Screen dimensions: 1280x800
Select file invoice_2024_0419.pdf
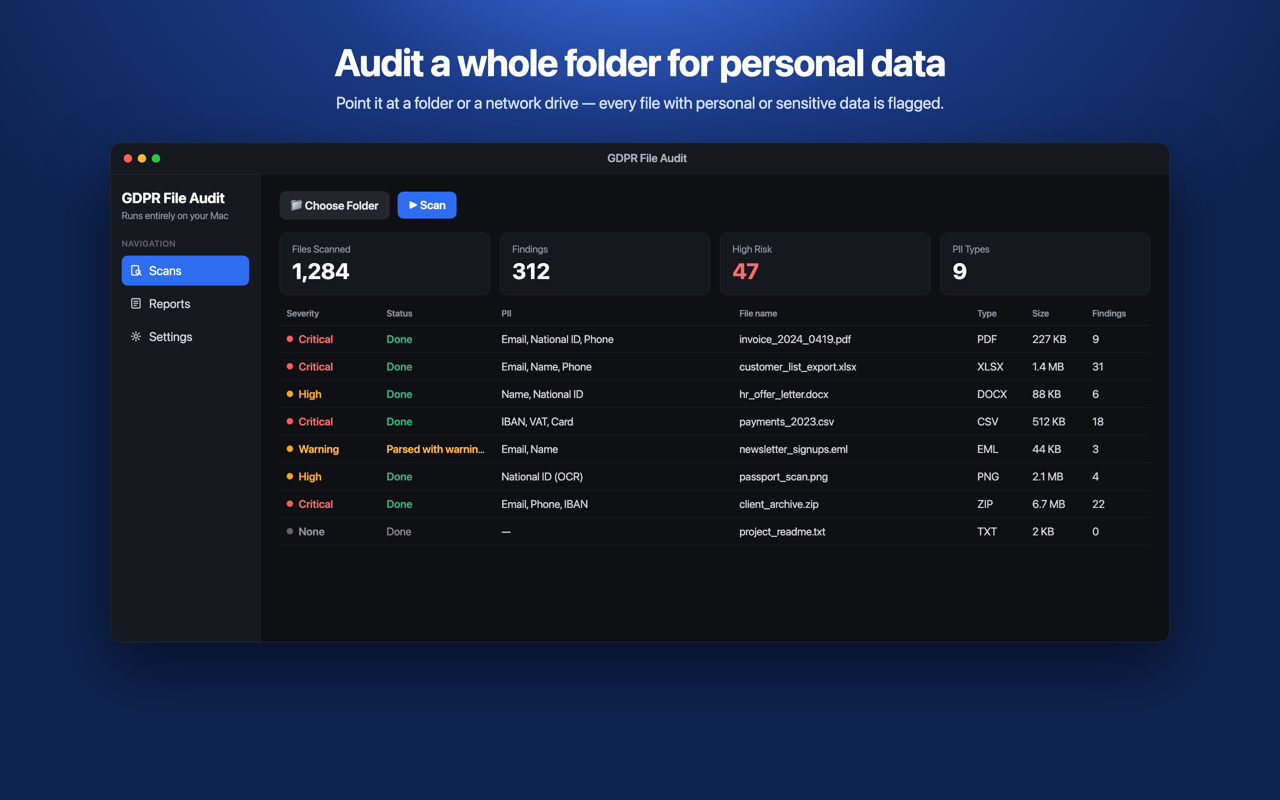coord(795,339)
